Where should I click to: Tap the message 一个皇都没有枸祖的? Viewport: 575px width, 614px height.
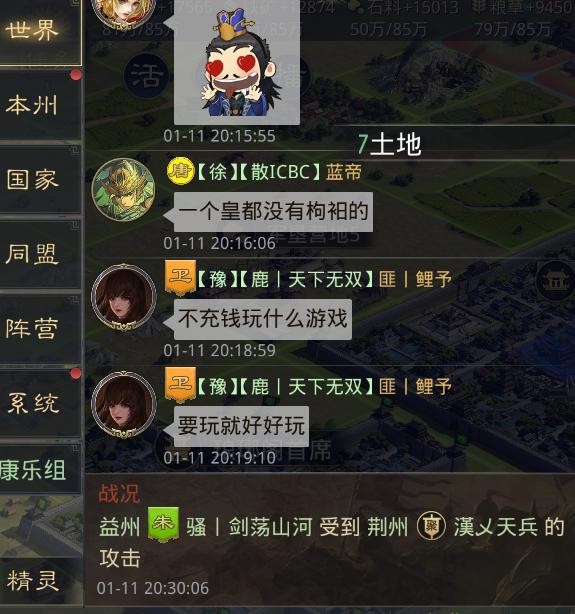pos(273,211)
